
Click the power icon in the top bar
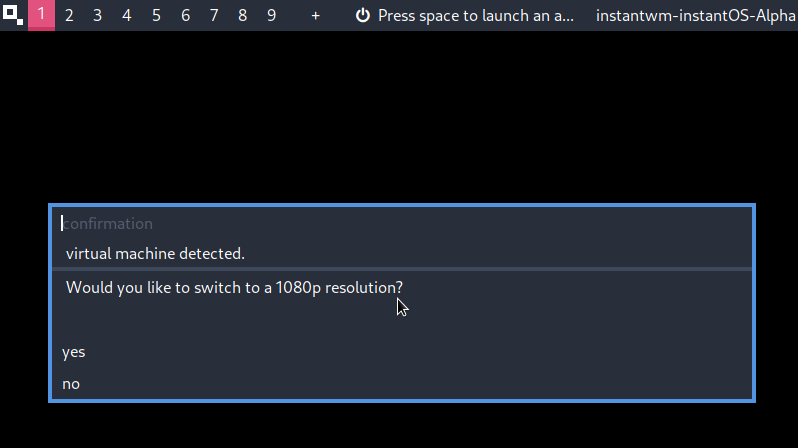(x=363, y=16)
